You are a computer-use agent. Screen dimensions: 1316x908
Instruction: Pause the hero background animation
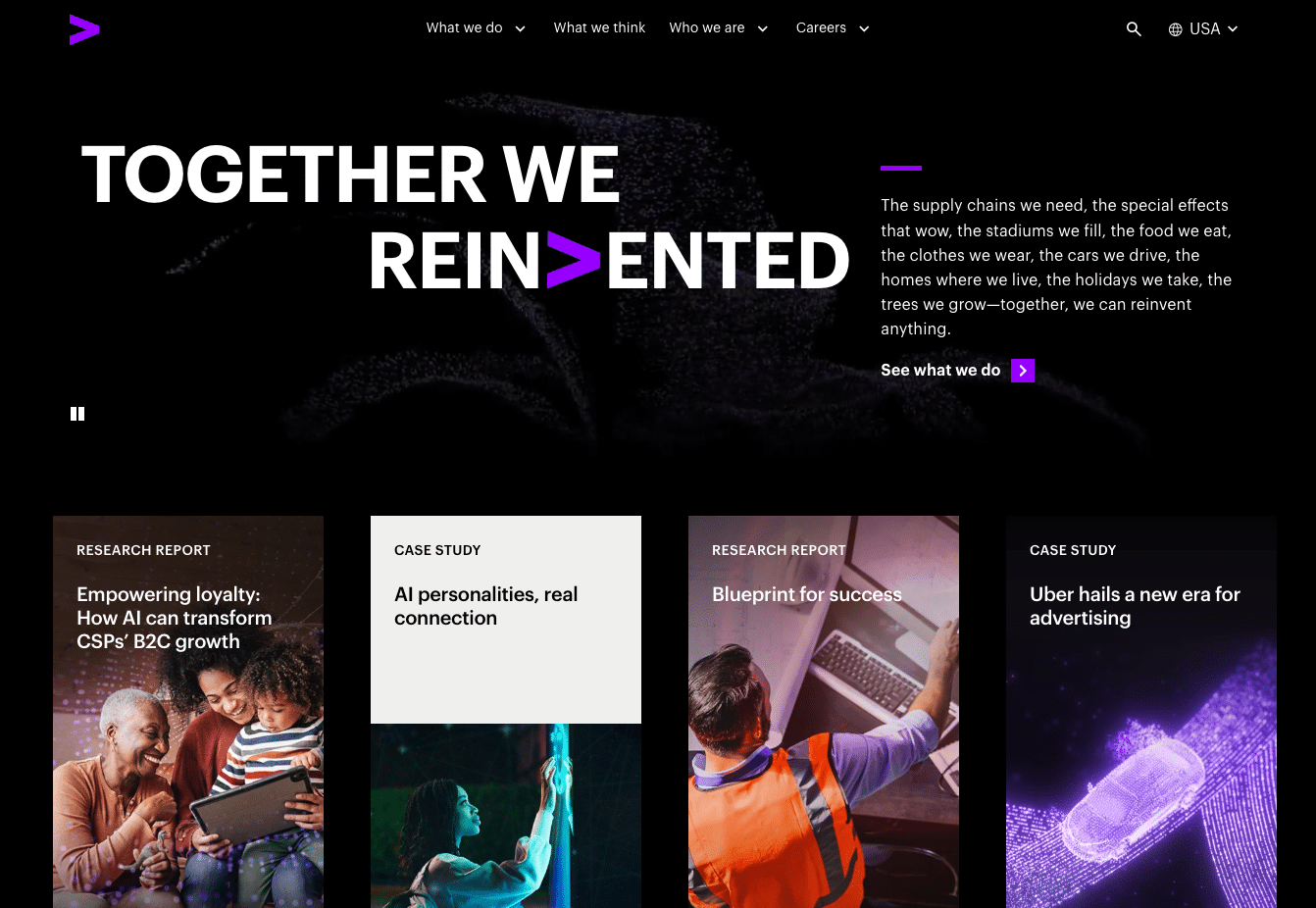pos(77,414)
